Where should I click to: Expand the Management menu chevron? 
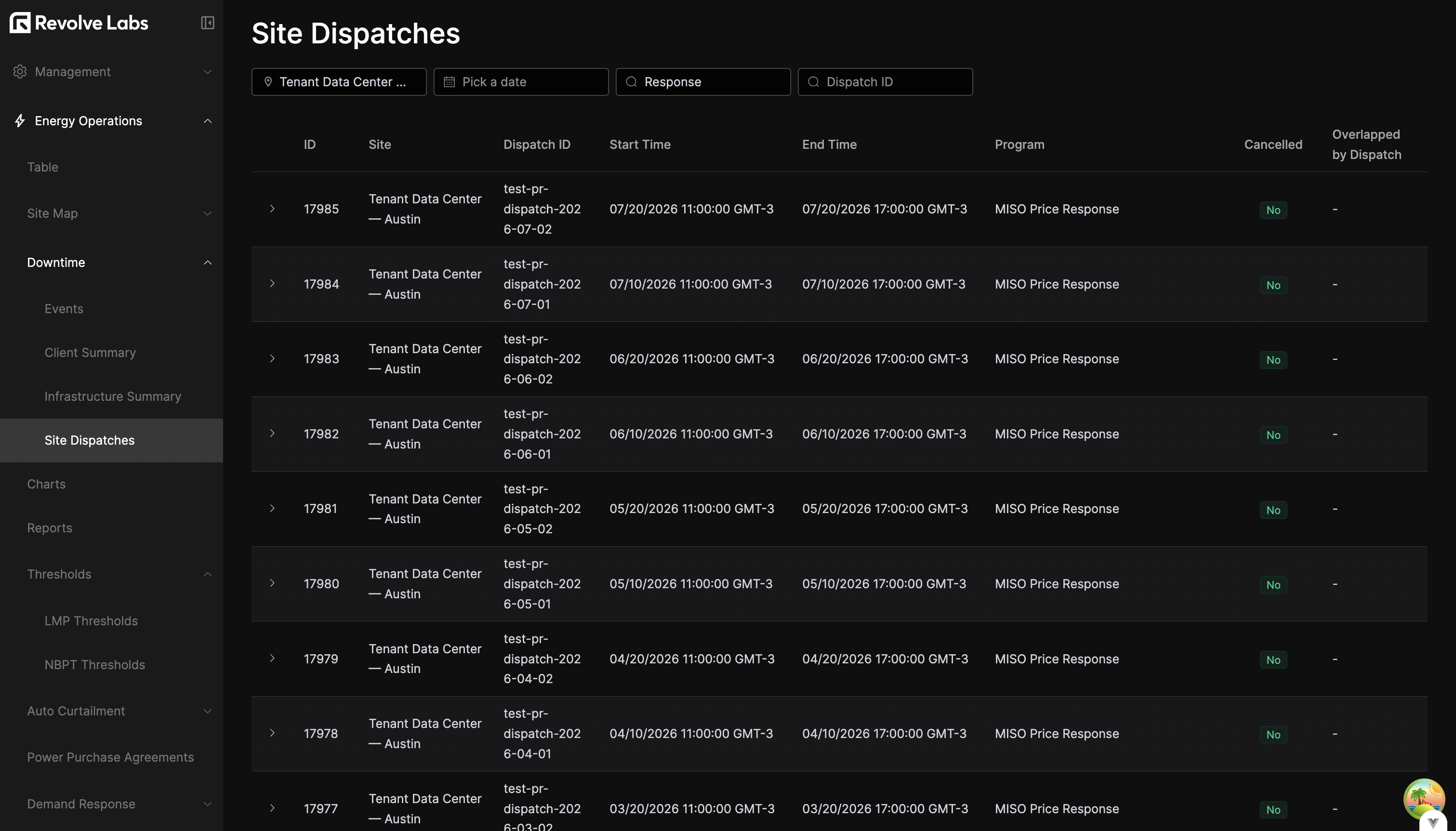(208, 72)
